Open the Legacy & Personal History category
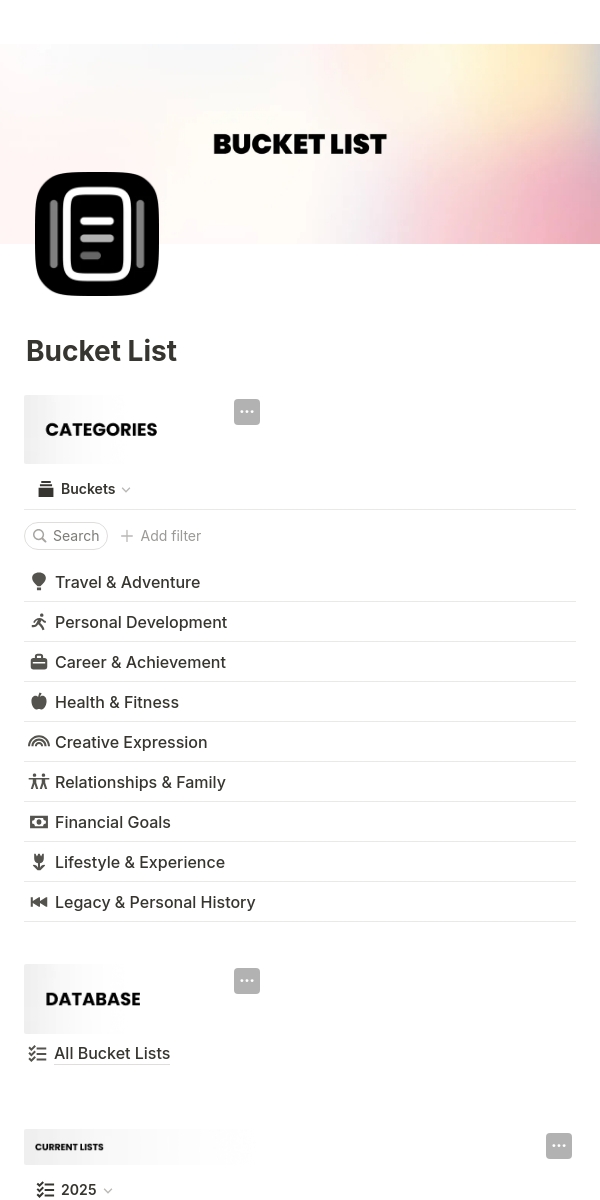 coord(155,902)
